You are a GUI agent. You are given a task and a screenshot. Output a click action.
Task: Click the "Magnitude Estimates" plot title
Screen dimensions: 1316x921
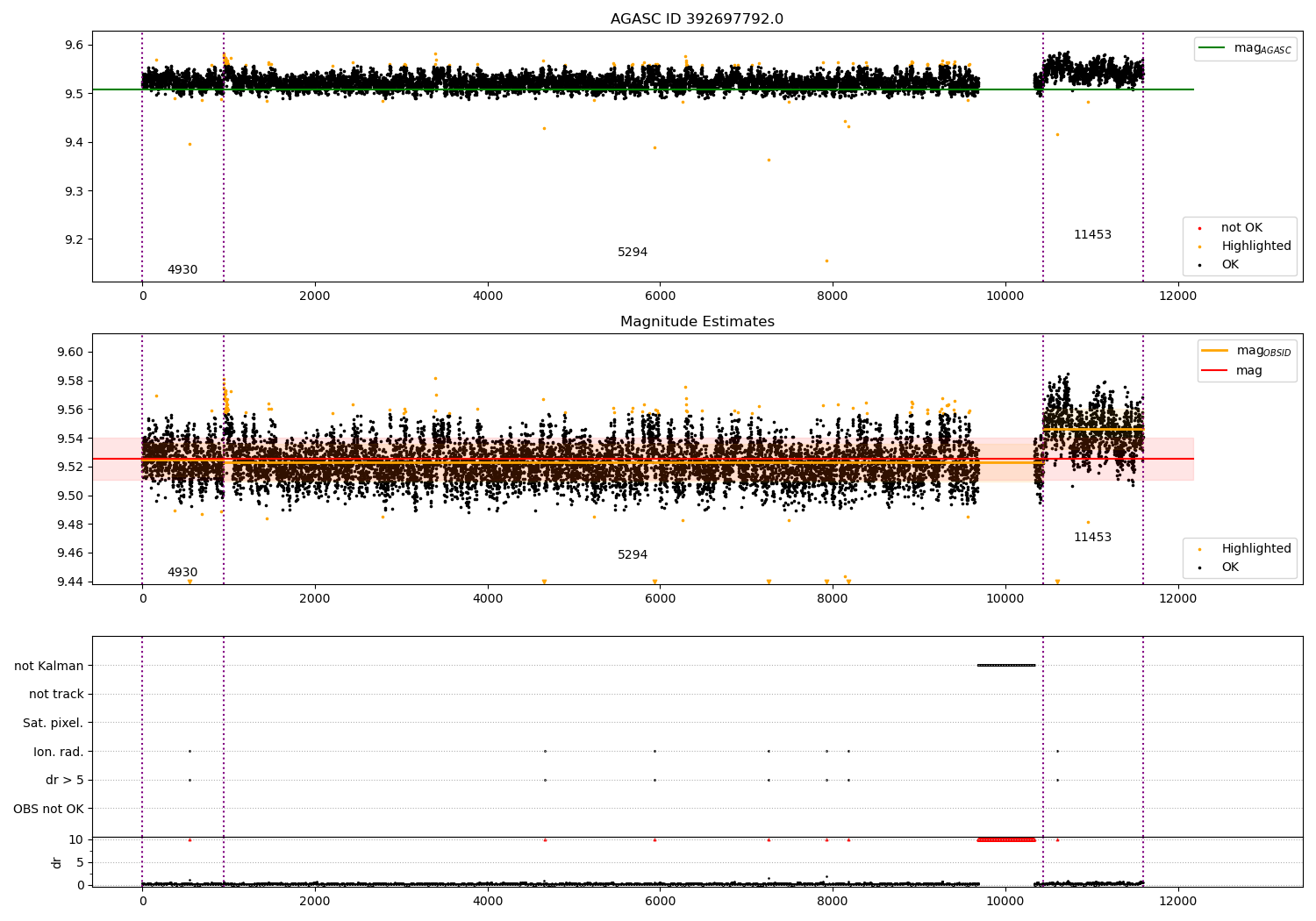pos(697,322)
